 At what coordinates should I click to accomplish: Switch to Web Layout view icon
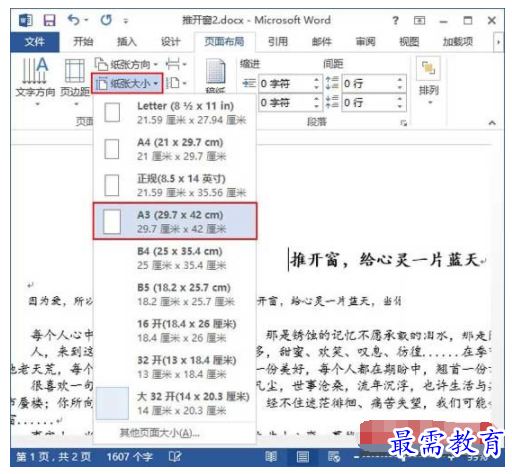click(334, 456)
